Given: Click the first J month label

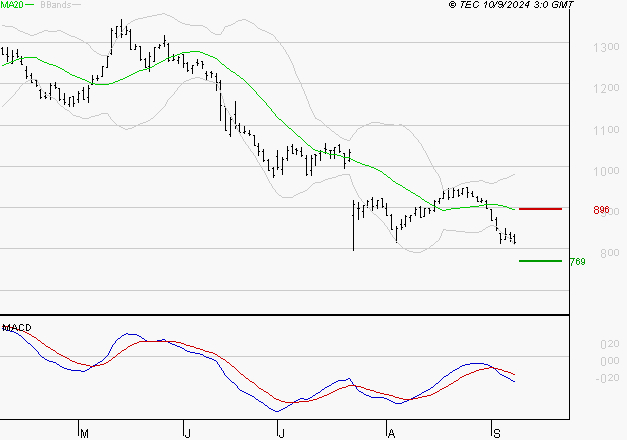Looking at the screenshot, I should [x=188, y=434].
